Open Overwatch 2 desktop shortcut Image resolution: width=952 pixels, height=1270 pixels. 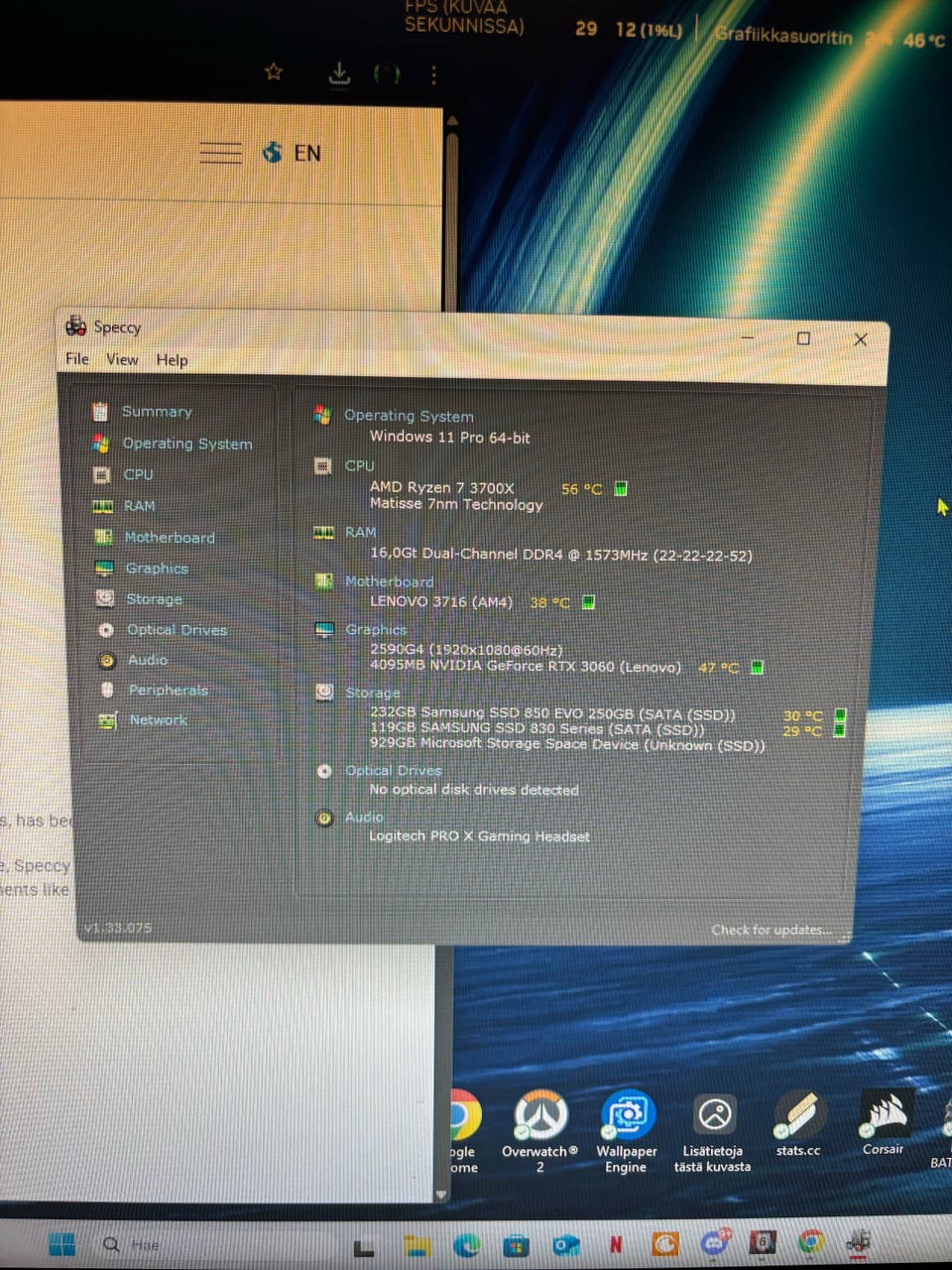540,1130
